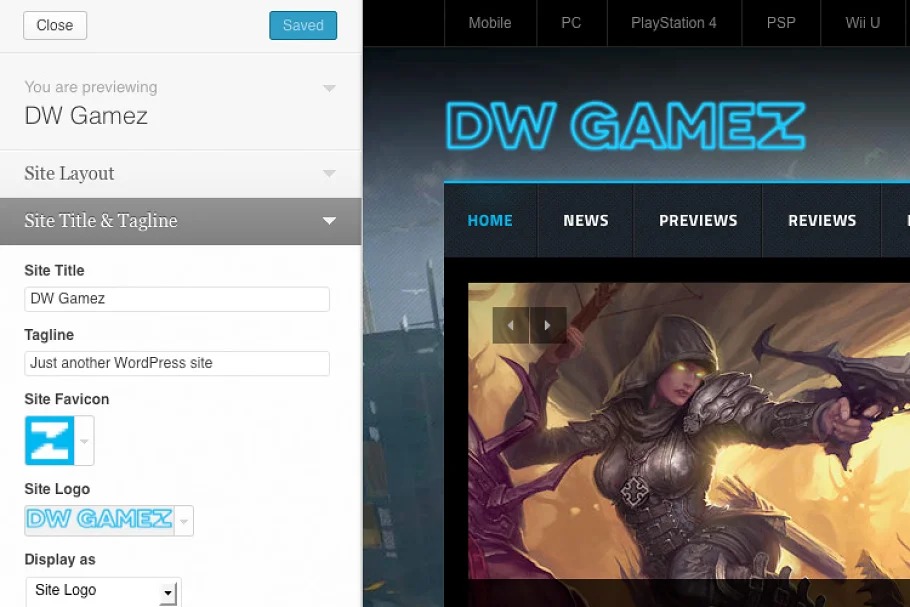Click the Site Favicon Z image
Viewport: 910px width, 607px height.
point(49,441)
